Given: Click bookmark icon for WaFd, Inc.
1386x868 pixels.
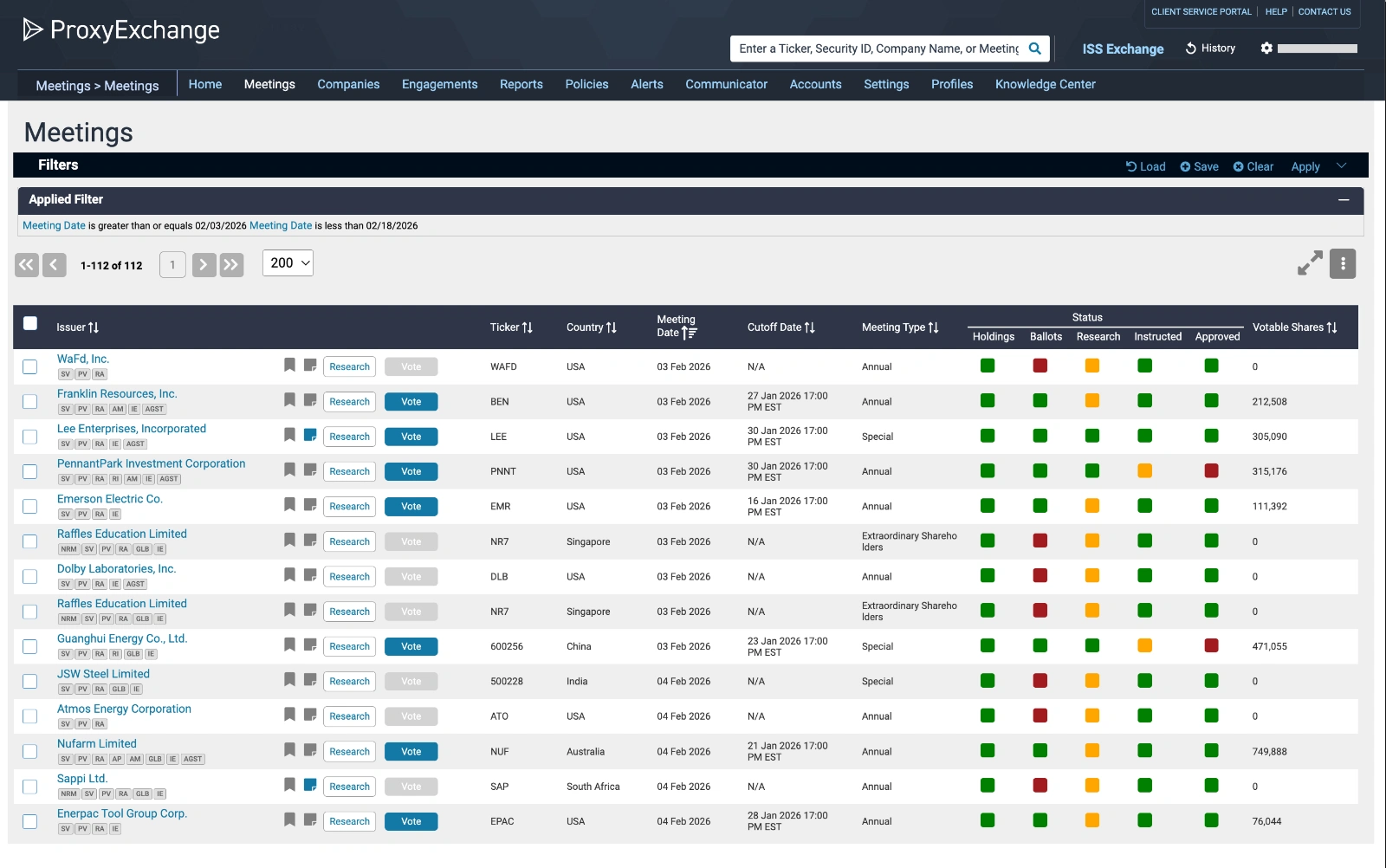Looking at the screenshot, I should (289, 365).
